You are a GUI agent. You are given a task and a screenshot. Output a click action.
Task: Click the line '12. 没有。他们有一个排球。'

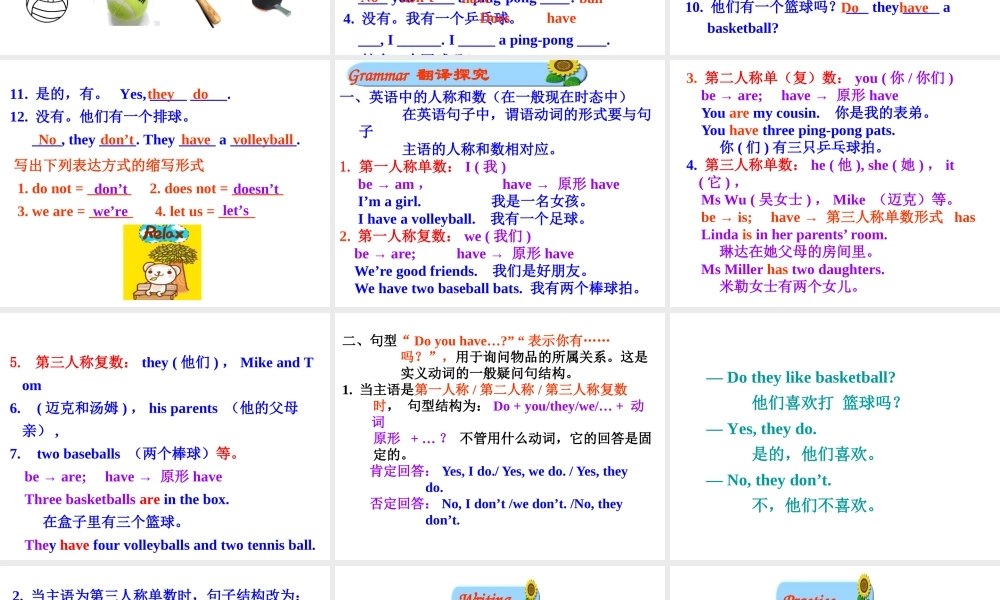(99, 117)
